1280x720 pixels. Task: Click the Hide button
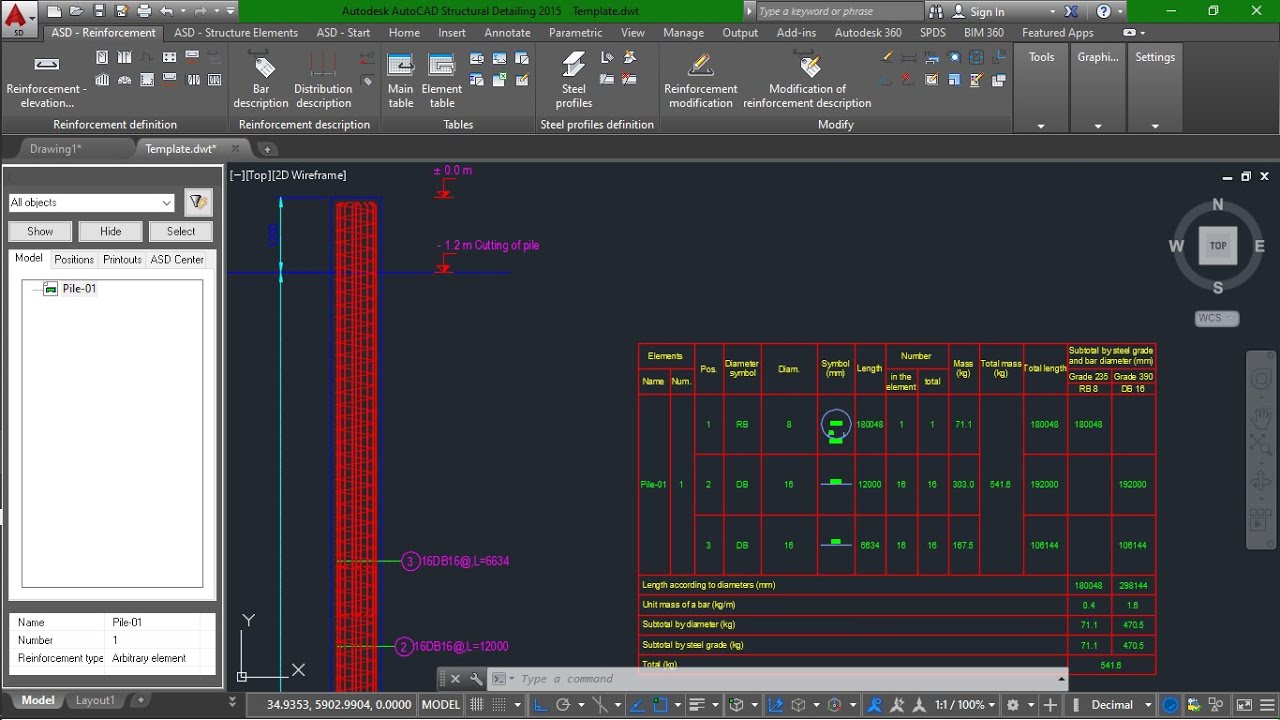[x=111, y=231]
